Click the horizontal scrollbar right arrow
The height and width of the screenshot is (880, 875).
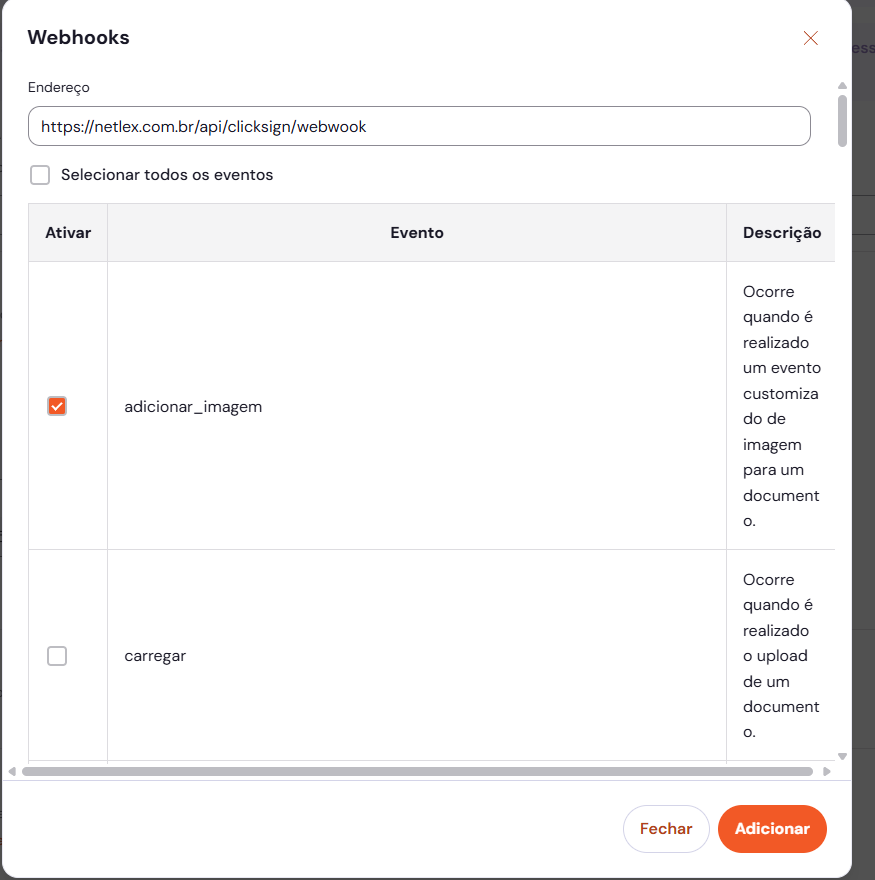827,772
